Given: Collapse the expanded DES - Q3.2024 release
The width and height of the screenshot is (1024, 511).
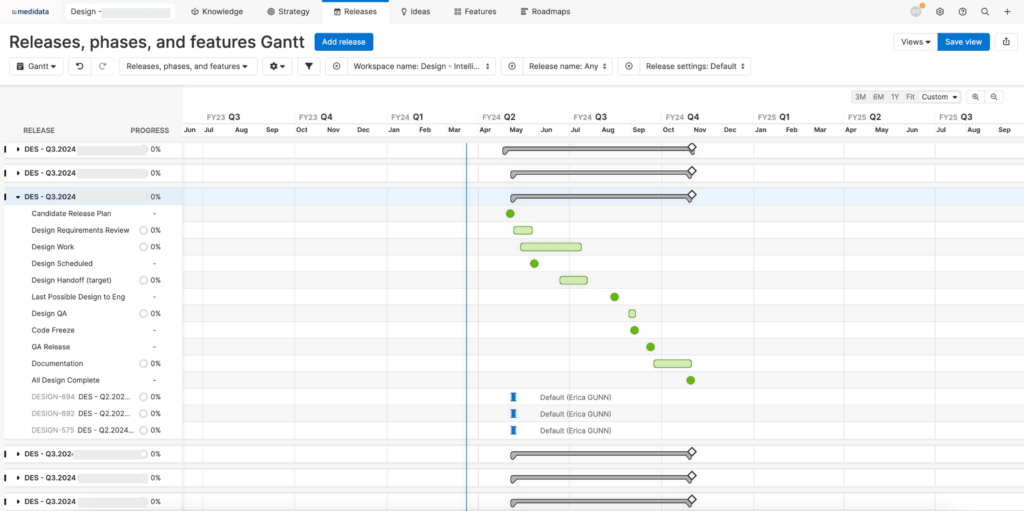Looking at the screenshot, I should point(18,197).
